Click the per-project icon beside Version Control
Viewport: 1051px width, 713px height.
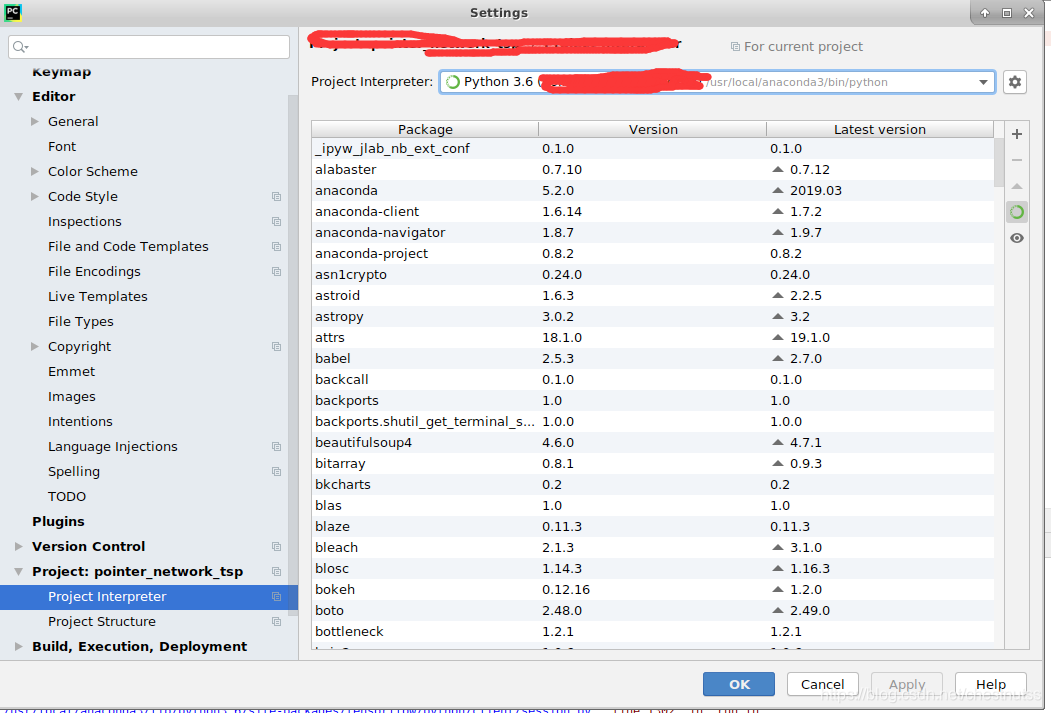click(276, 547)
